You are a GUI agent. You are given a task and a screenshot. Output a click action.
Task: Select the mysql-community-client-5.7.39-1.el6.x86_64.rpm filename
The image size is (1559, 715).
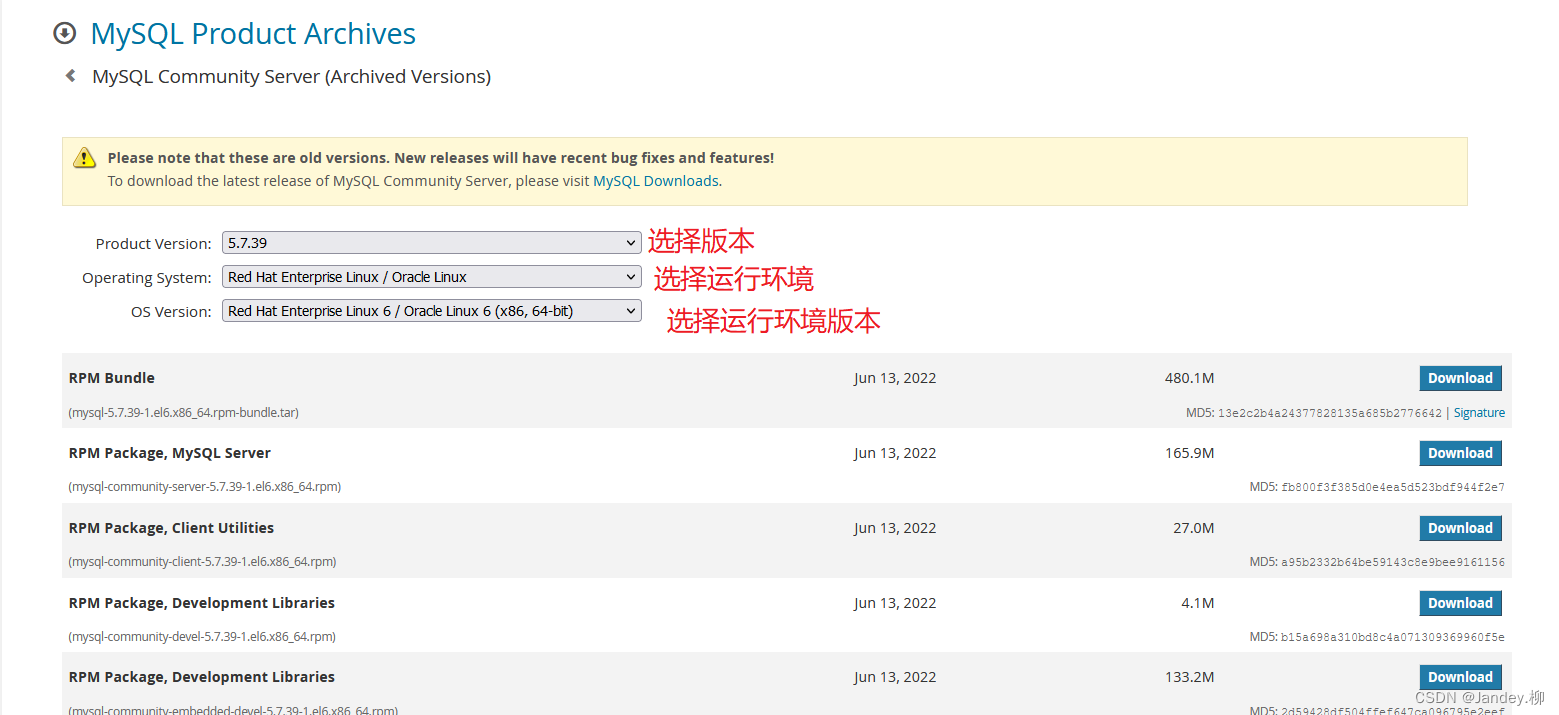pos(202,562)
